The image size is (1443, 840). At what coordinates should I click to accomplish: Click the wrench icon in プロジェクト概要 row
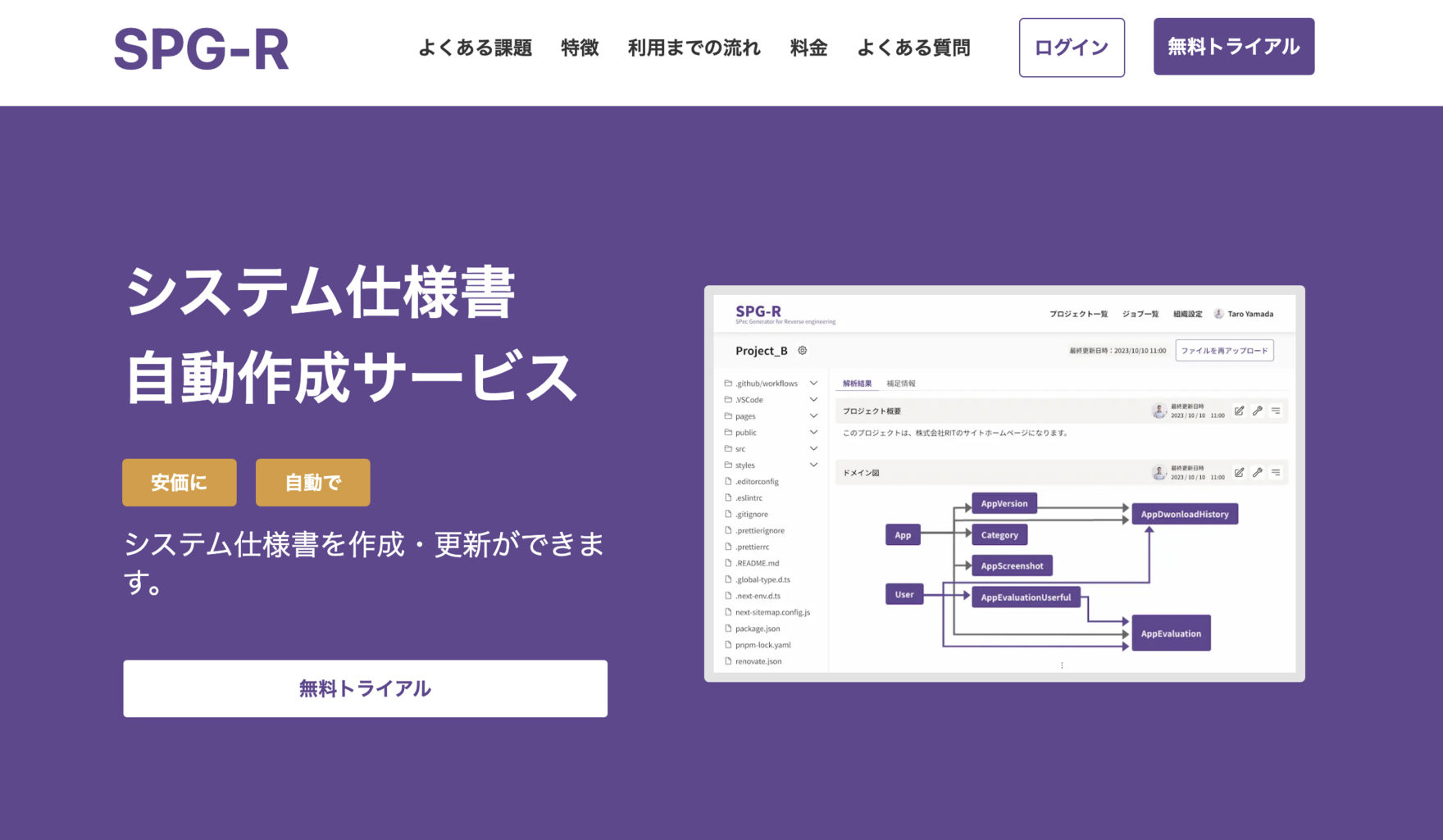pos(1258,411)
